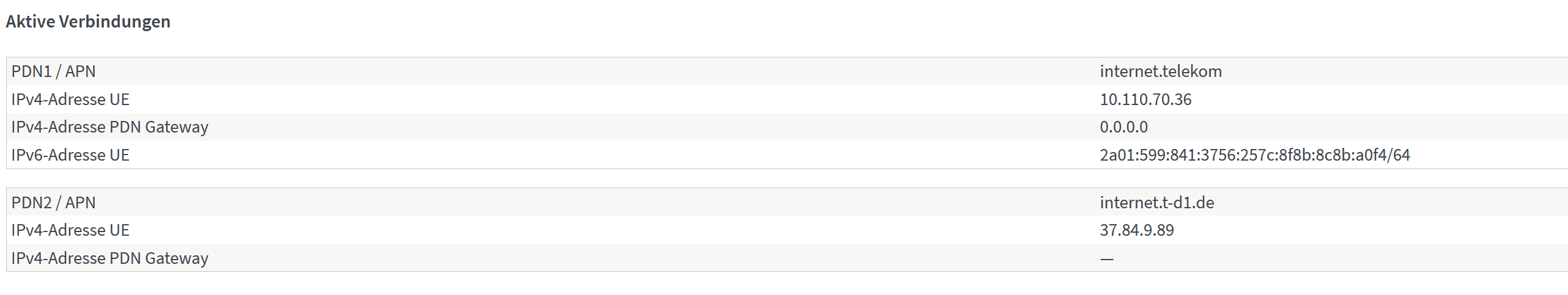Click the word 'APN' in the PDN2 row
Viewport: 1568px width, 295px height.
80,203
